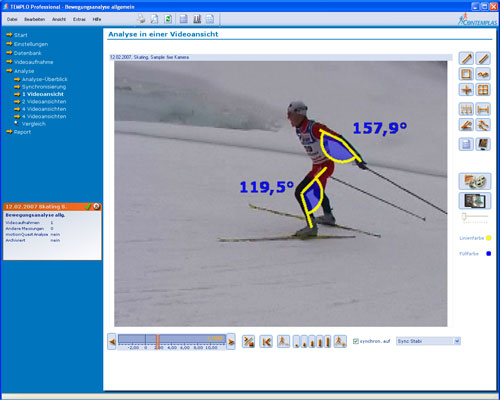The width and height of the screenshot is (500, 400).
Task: Click the Contemplas logo
Action: coord(477,20)
